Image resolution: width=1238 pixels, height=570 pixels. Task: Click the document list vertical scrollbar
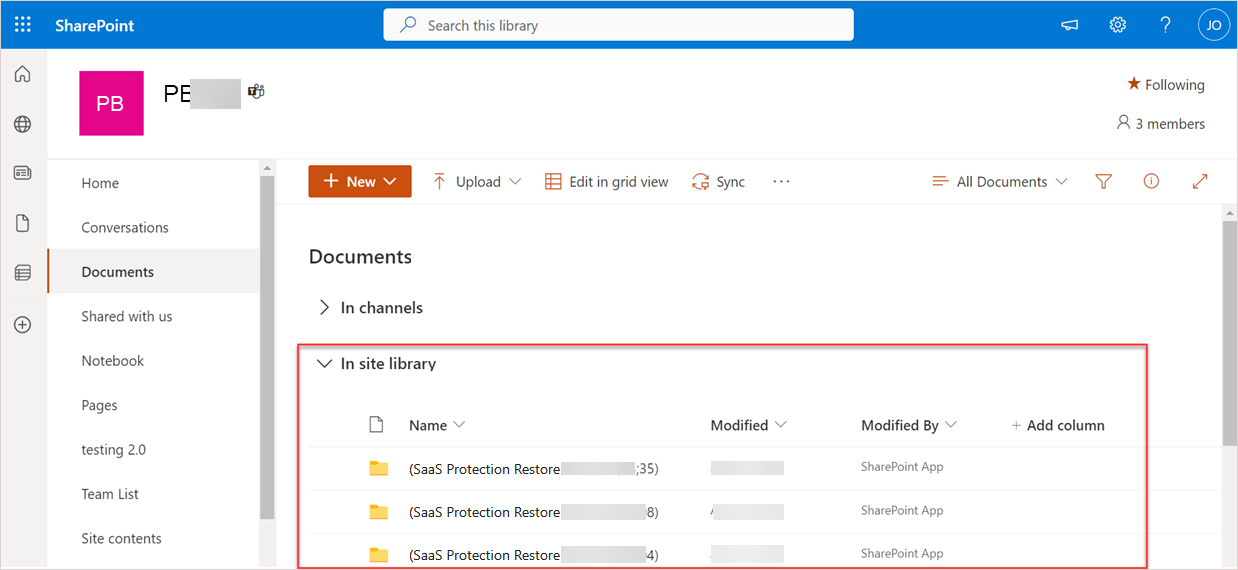[x=1230, y=332]
